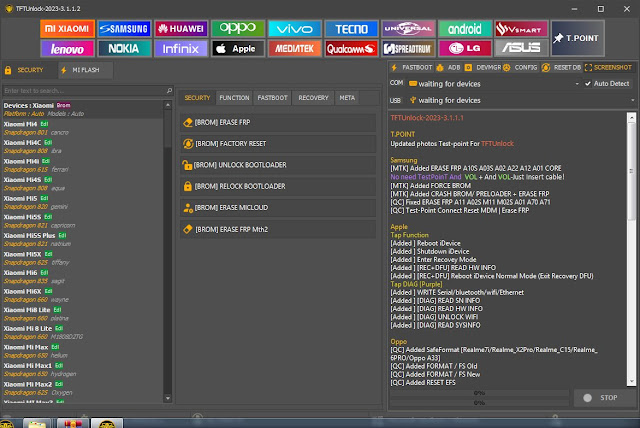Screen dimensions: 640x428
Task: Click RESET DB
Action: point(562,67)
